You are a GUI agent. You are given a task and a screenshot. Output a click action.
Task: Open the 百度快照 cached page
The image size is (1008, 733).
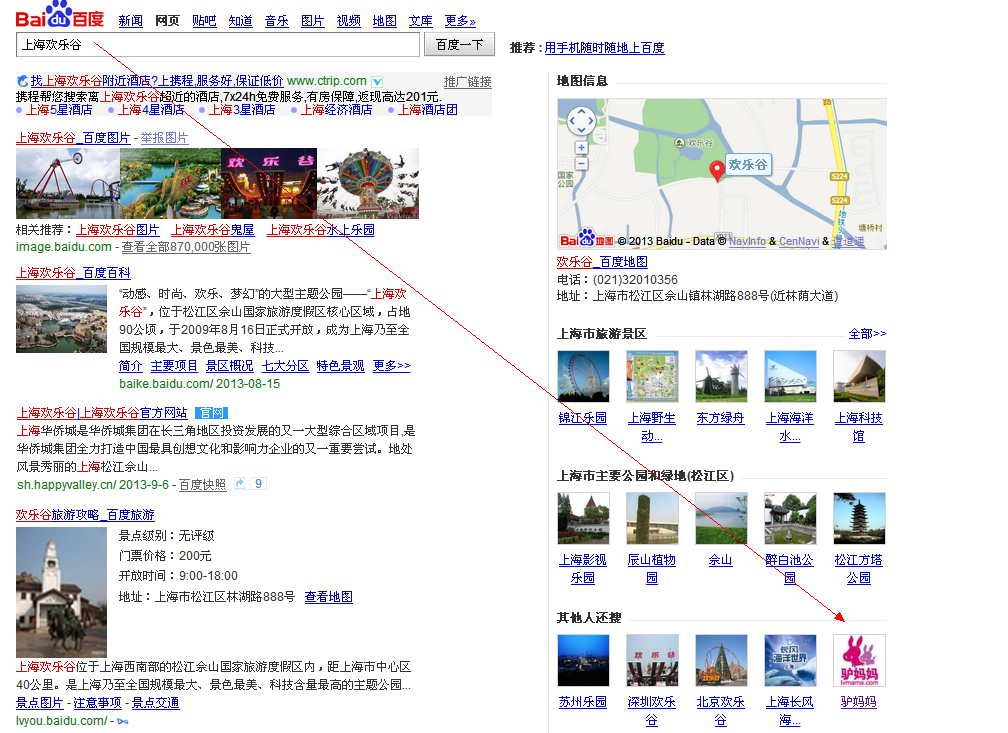click(202, 485)
